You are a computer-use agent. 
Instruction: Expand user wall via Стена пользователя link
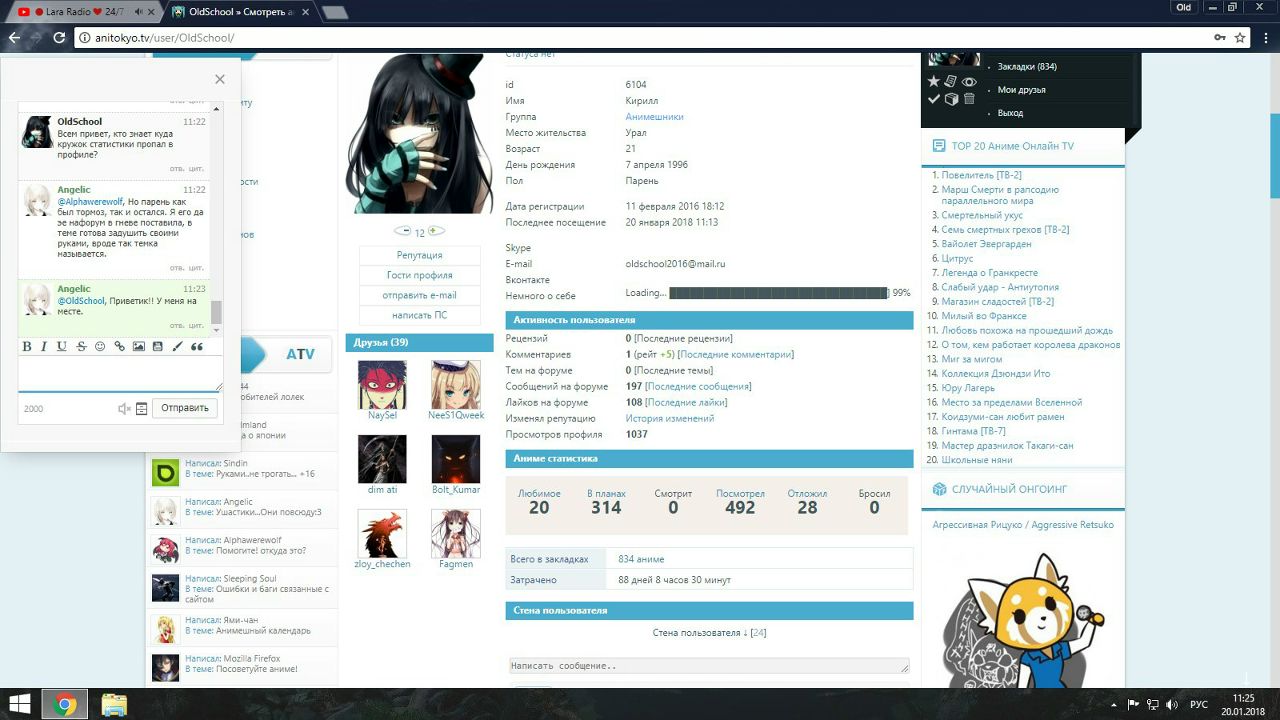pos(709,633)
